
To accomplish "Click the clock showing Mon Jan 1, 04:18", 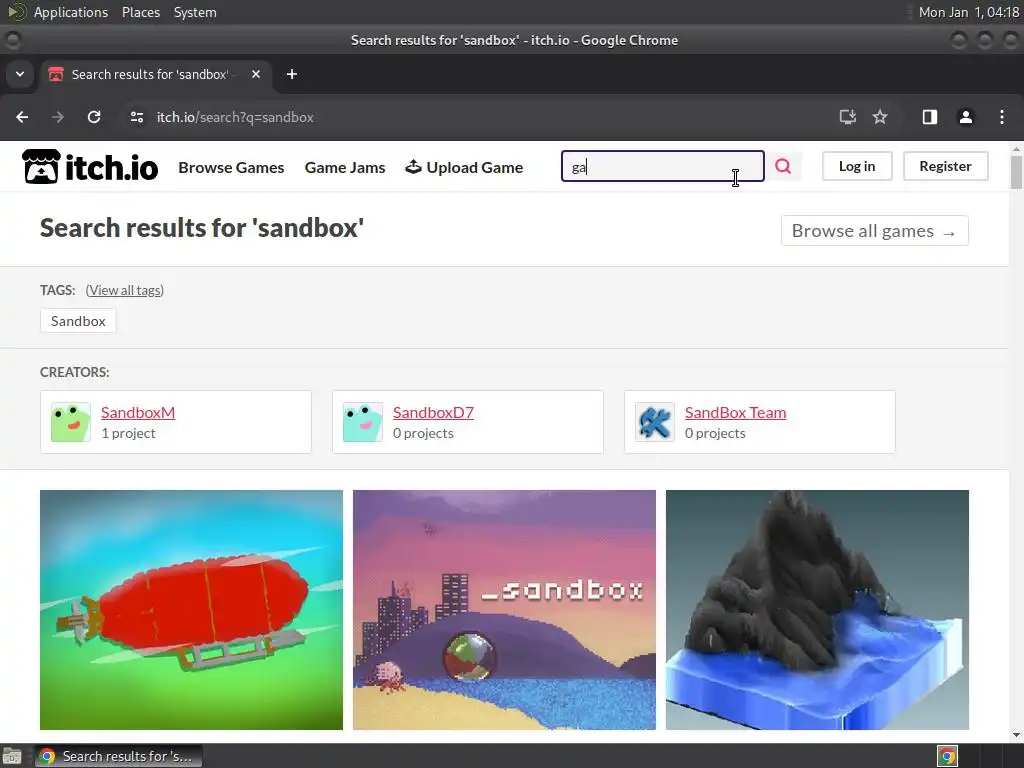I will [968, 12].
